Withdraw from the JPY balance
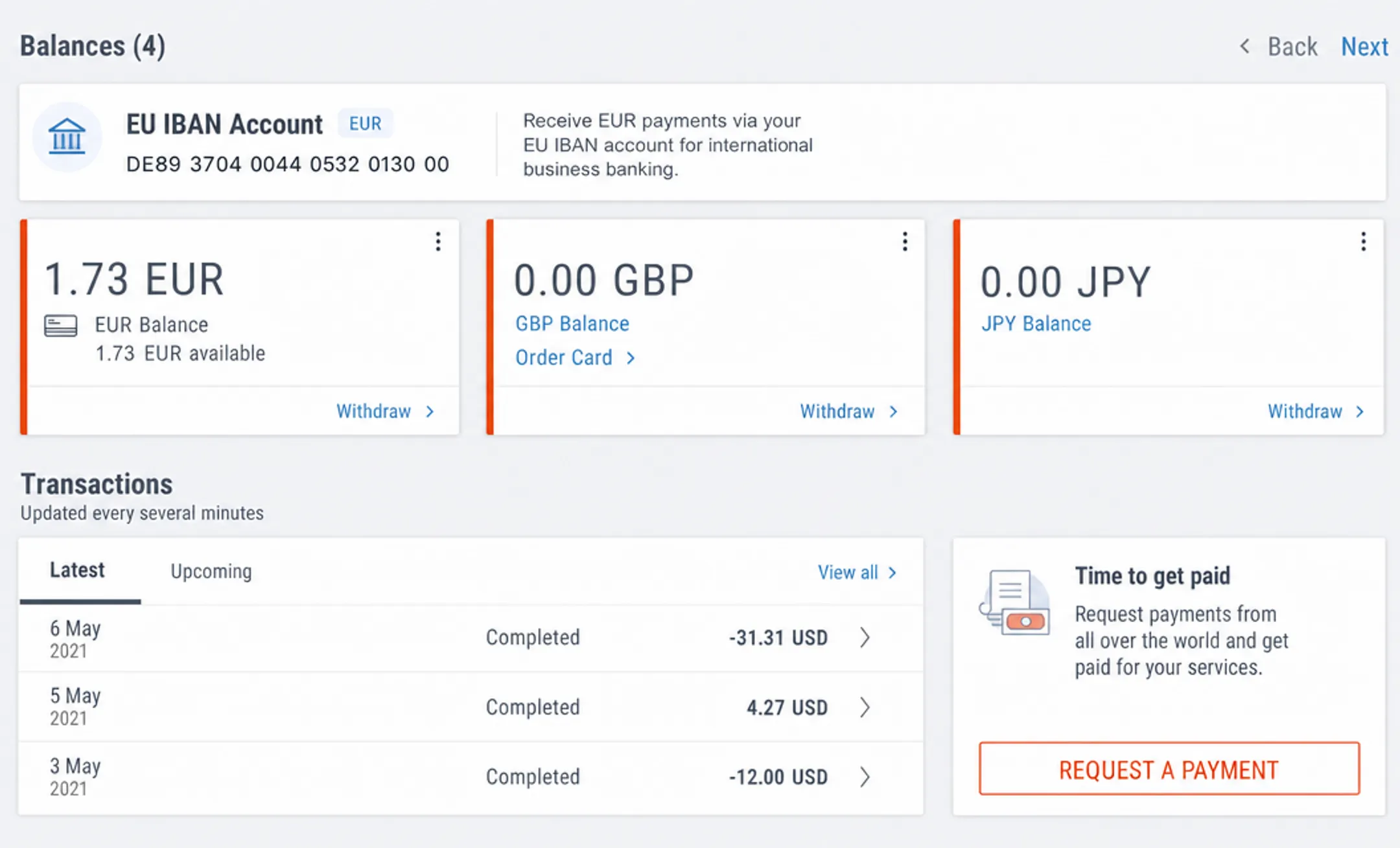This screenshot has width=1400, height=848. (1316, 411)
